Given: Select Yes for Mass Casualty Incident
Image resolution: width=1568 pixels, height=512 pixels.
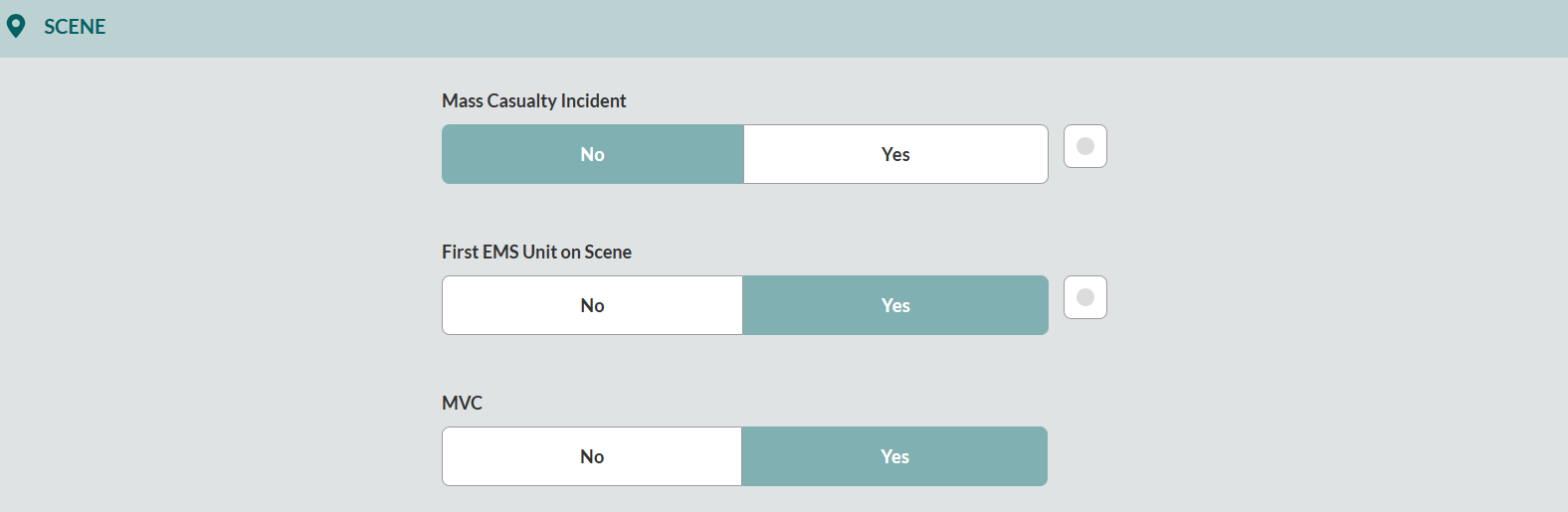Looking at the screenshot, I should [895, 154].
